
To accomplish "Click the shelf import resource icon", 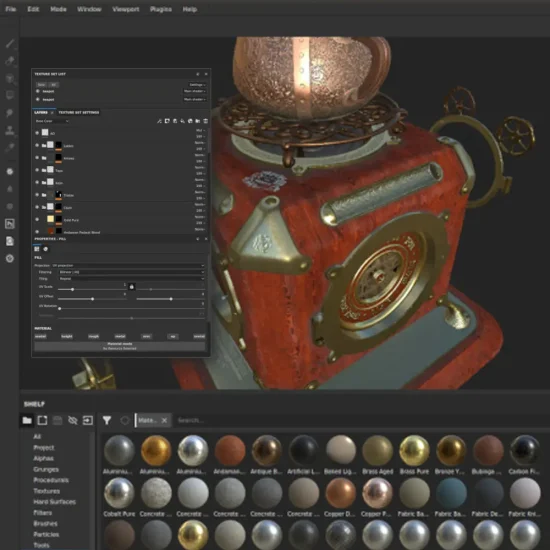I will coord(88,420).
